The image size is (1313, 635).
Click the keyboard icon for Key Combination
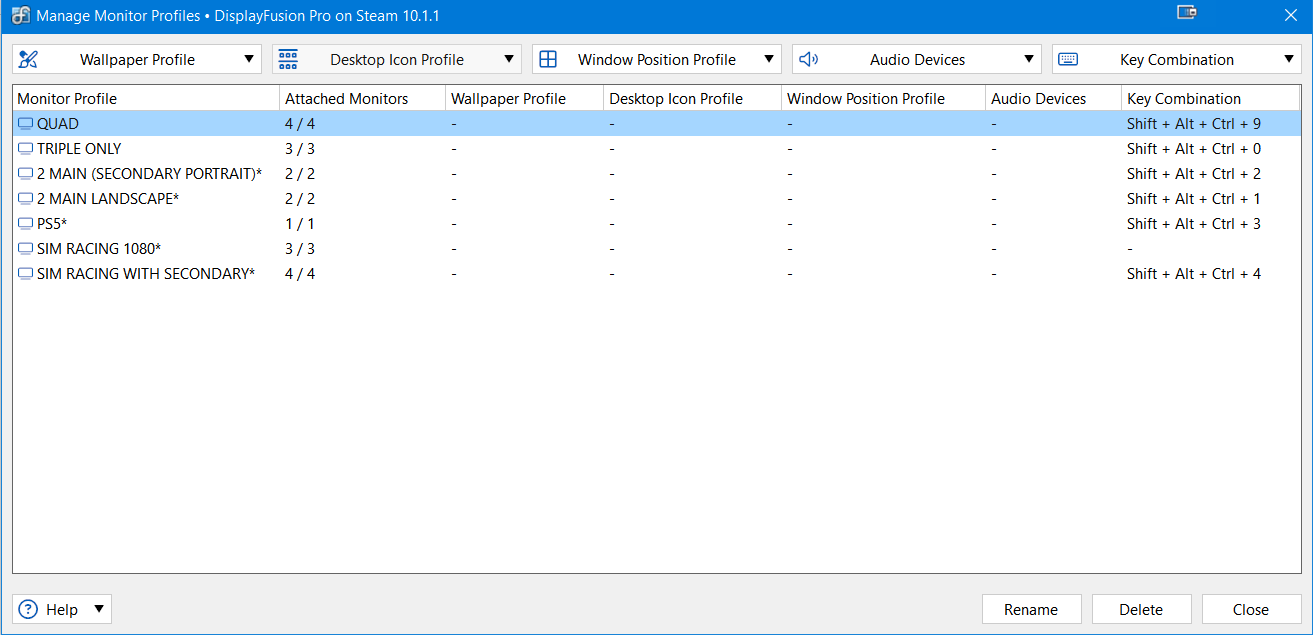click(1068, 59)
